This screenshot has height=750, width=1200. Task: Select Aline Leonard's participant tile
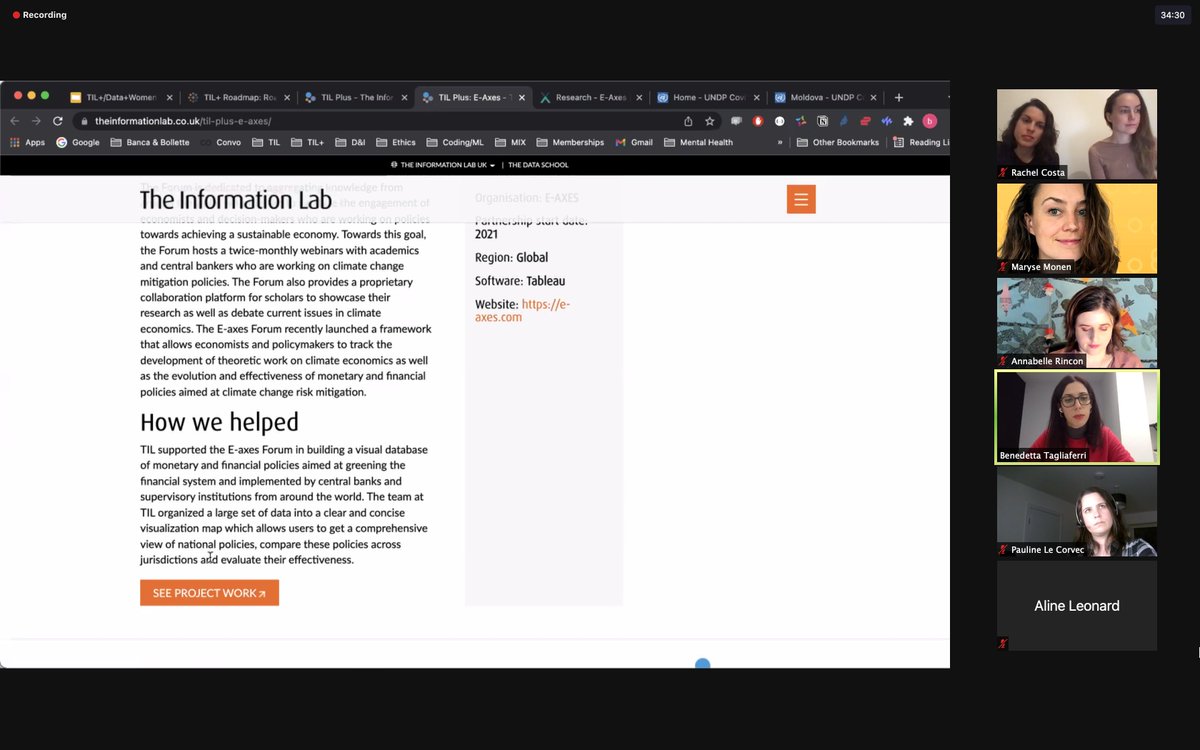pos(1077,606)
